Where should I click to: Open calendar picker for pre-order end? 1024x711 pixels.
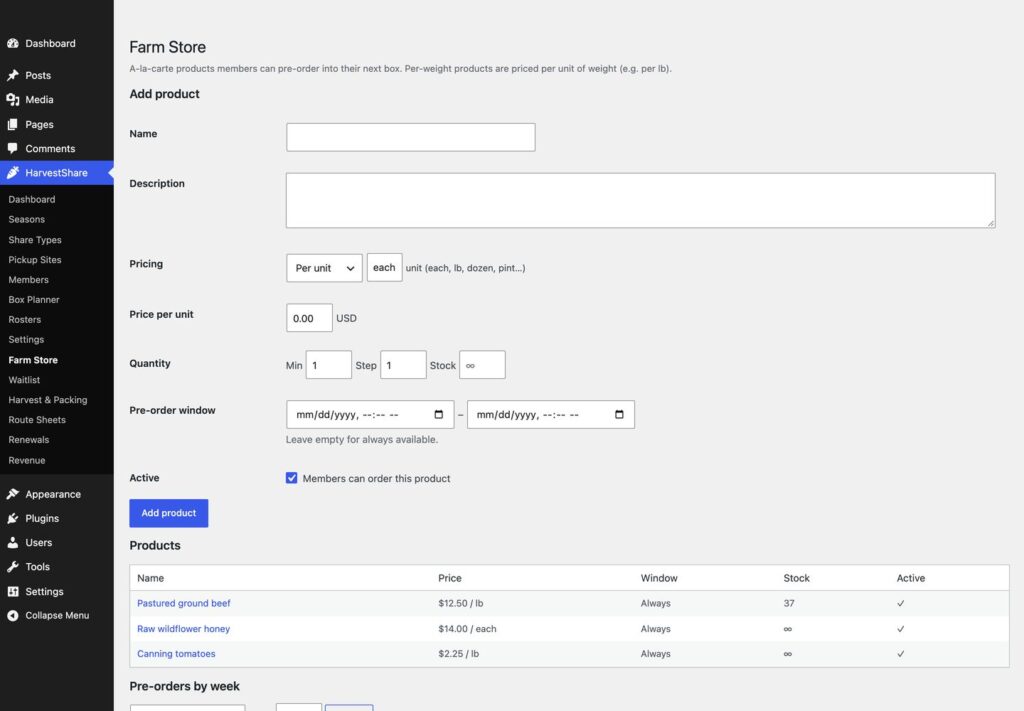pos(619,415)
